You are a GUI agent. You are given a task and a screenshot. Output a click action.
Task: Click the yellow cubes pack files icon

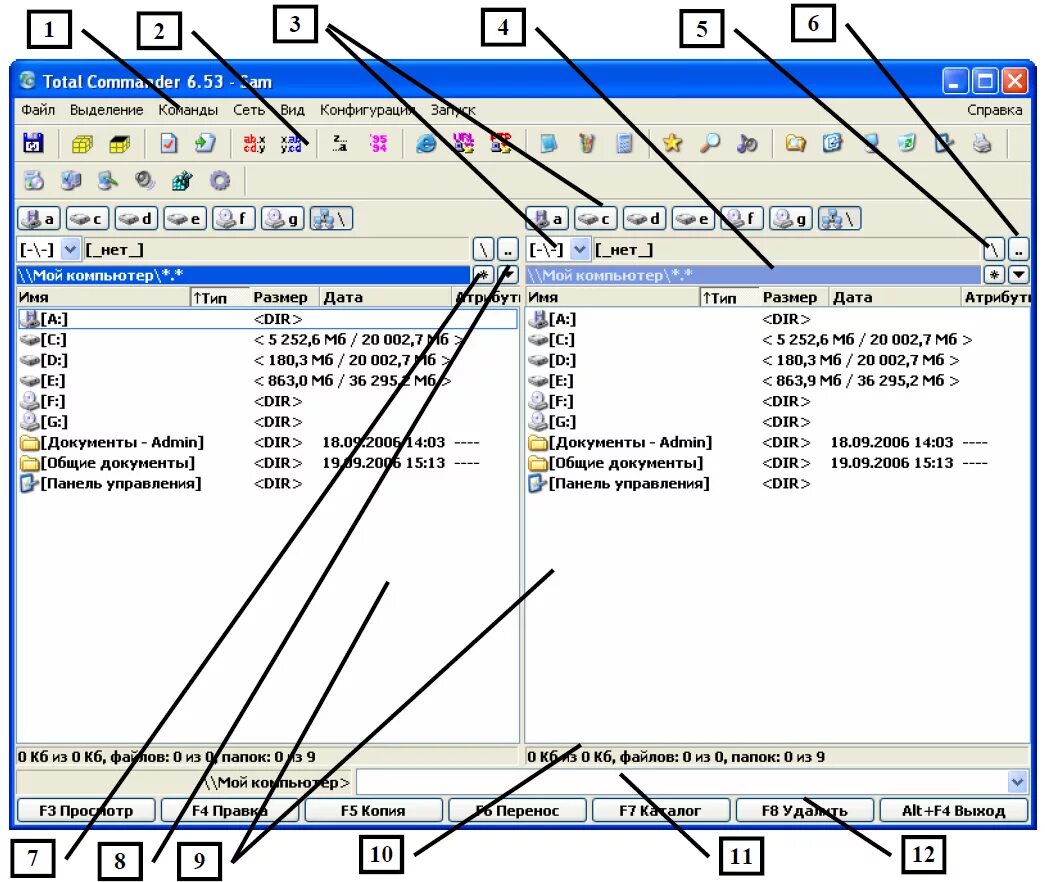tap(82, 143)
